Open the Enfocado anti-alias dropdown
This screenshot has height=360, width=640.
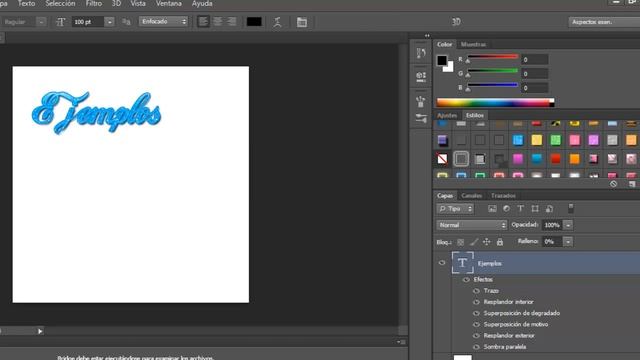pyautogui.click(x=163, y=21)
